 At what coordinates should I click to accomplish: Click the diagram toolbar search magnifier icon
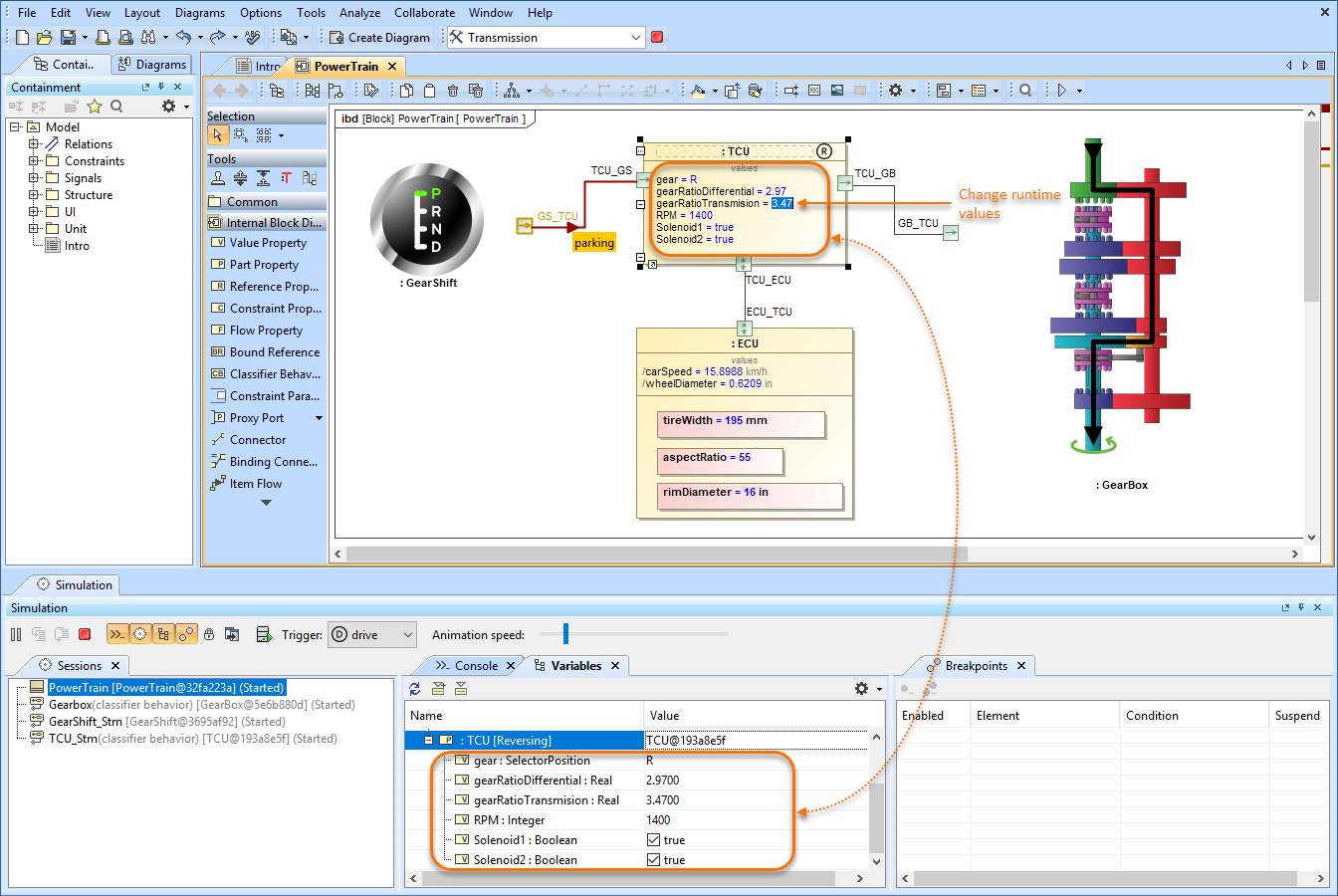pos(1025,91)
